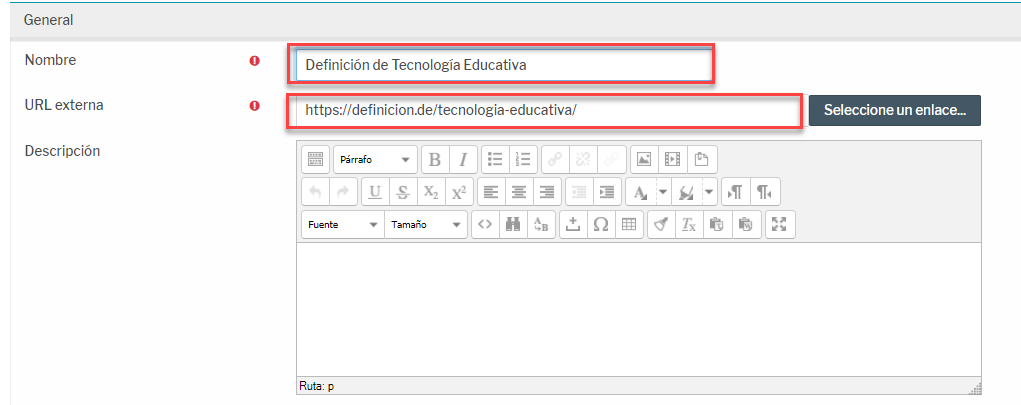Apply italic formatting in editor

(462, 159)
